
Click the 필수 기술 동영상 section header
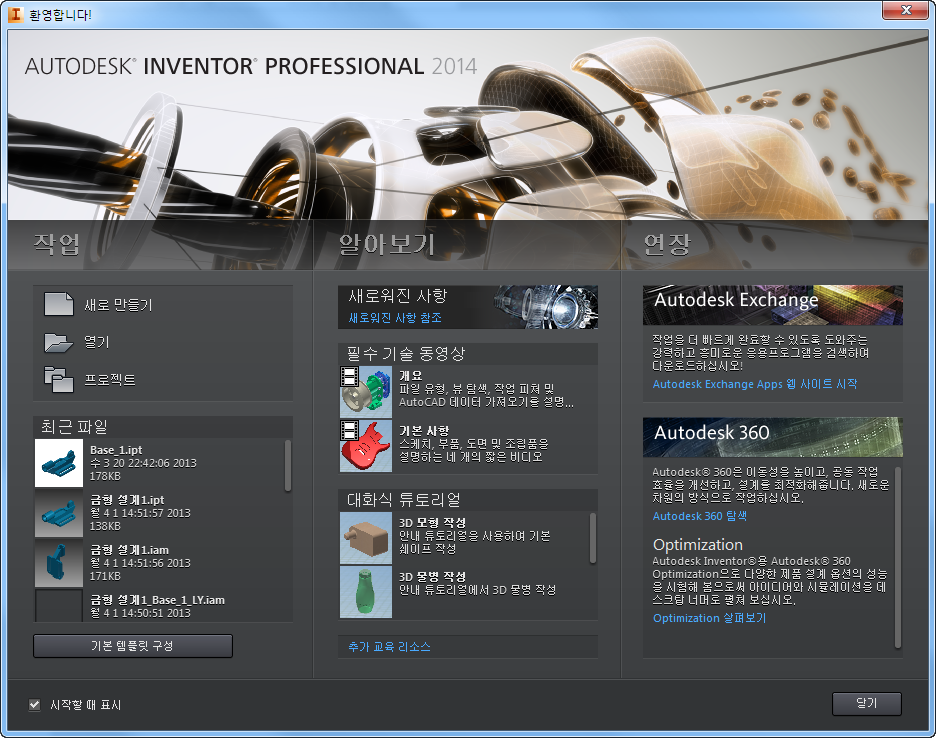468,353
